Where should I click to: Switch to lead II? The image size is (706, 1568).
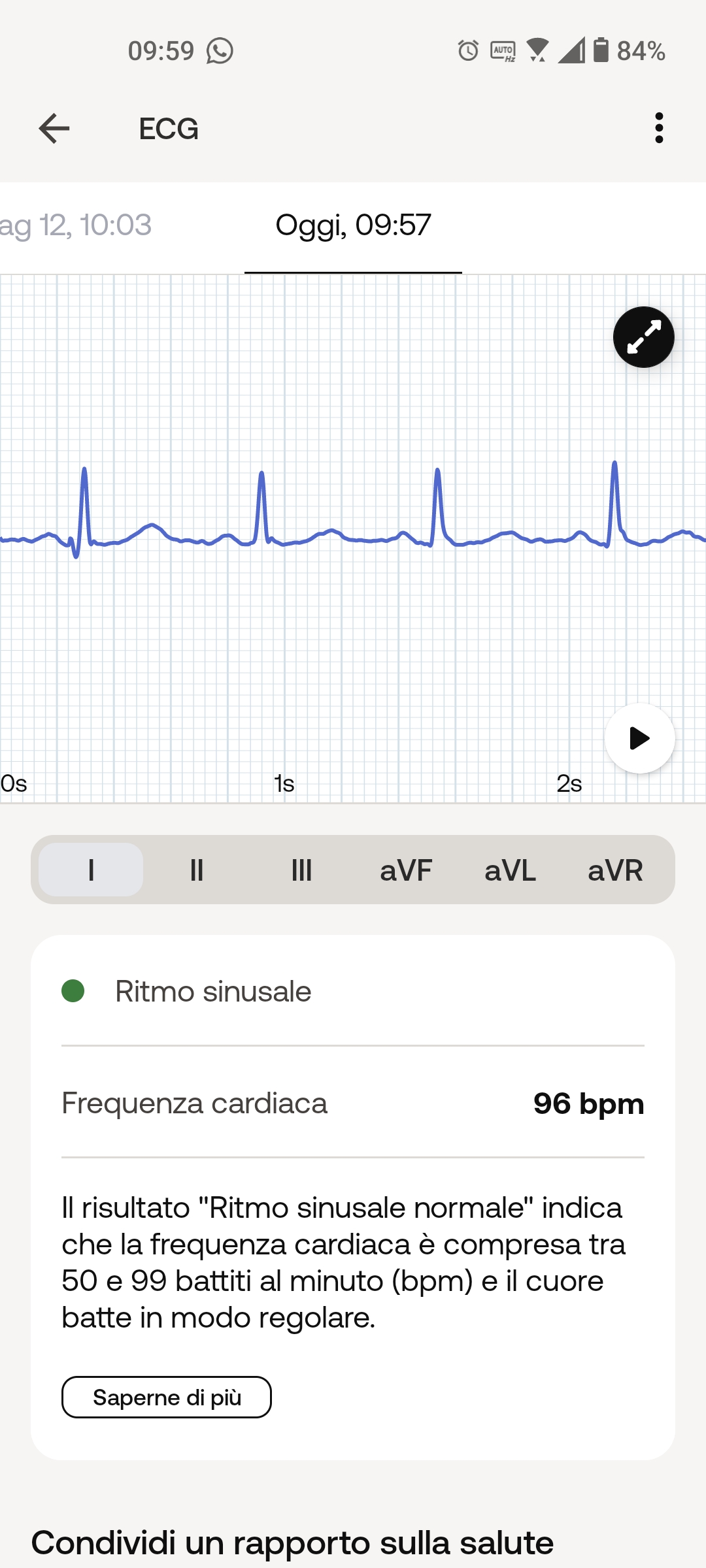point(196,870)
